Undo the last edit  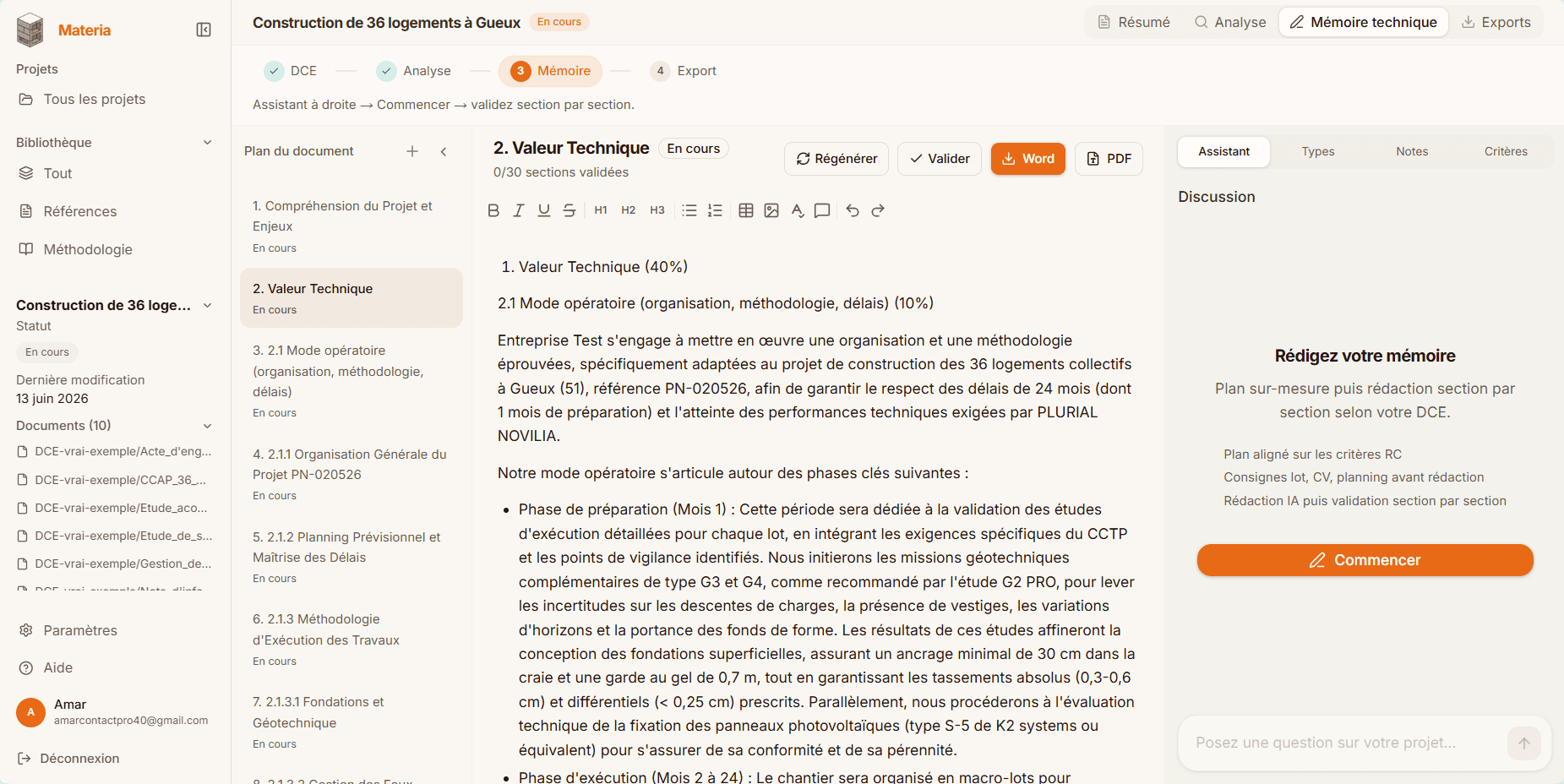(x=853, y=210)
